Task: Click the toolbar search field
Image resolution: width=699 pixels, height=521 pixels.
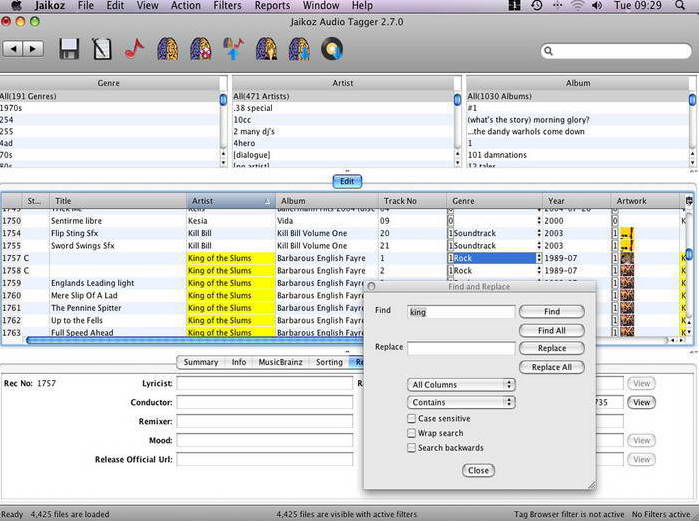Action: [x=616, y=51]
